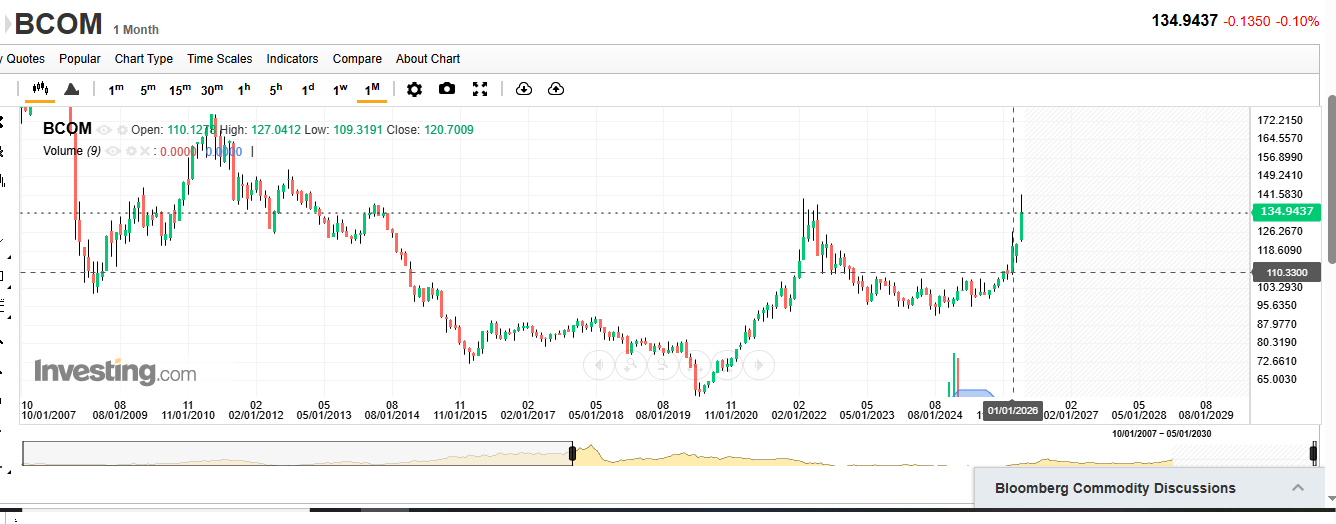Click the left handle of range navigator
This screenshot has width=1336, height=524.
click(x=572, y=453)
